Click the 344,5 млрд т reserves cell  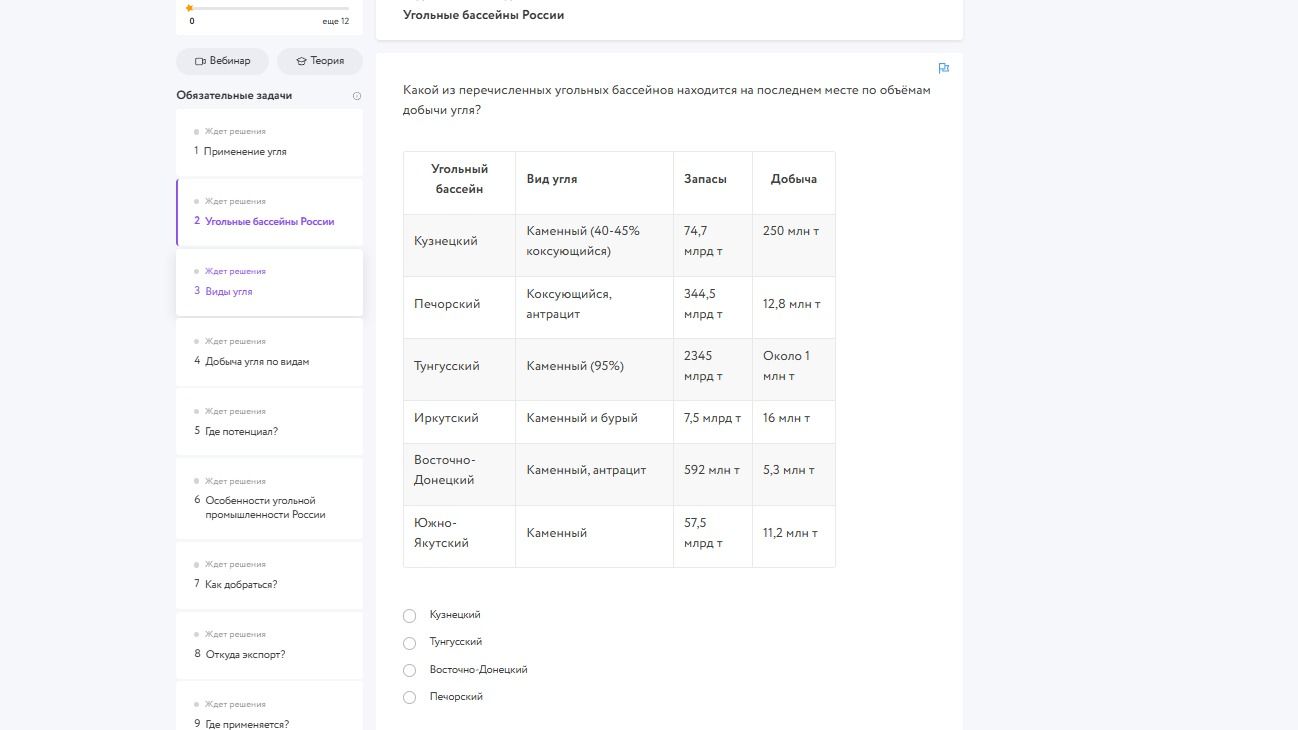pos(713,305)
